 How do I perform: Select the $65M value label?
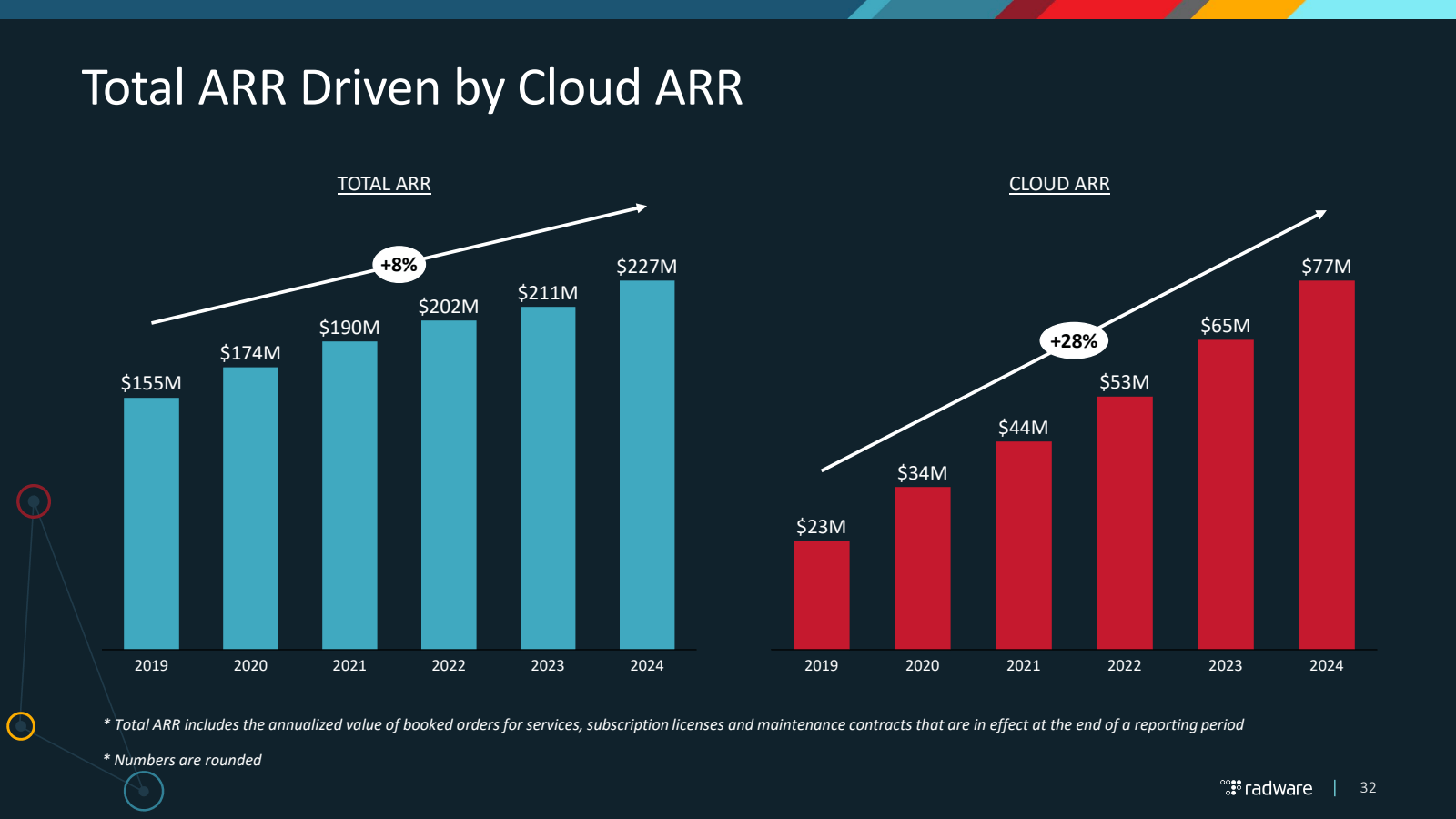[x=1225, y=326]
